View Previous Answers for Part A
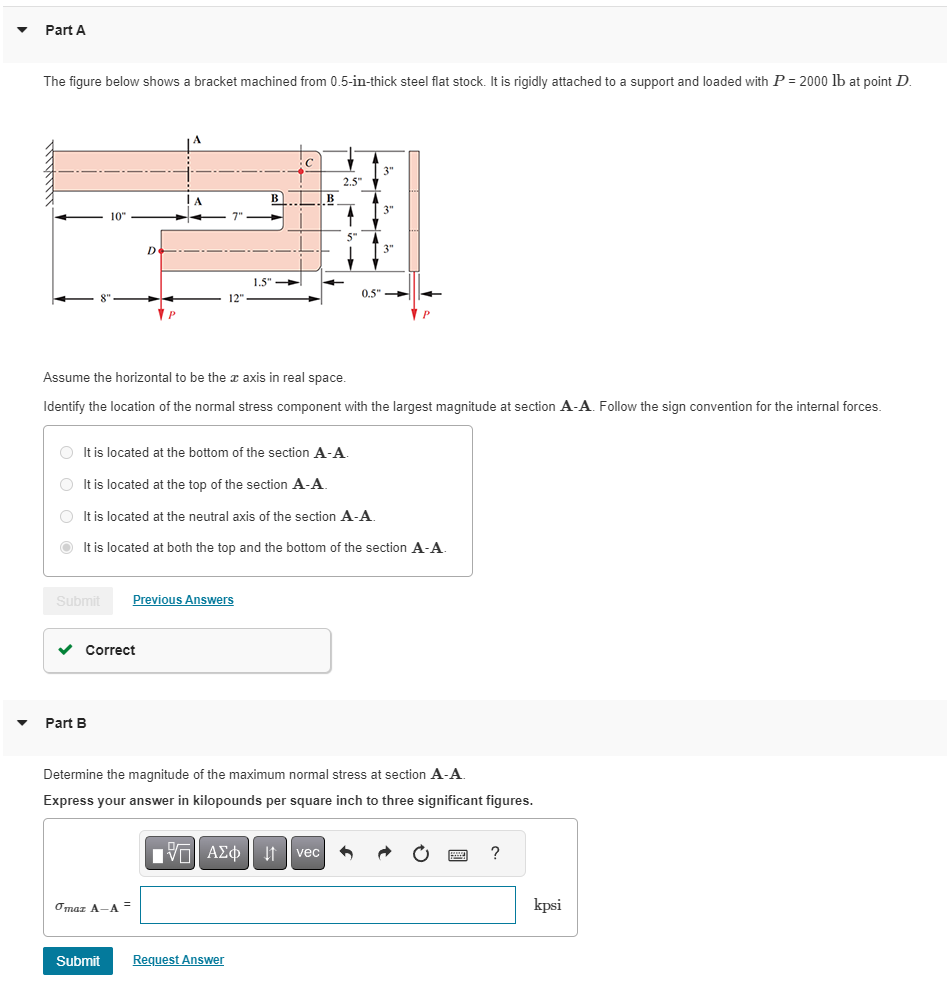 point(183,599)
